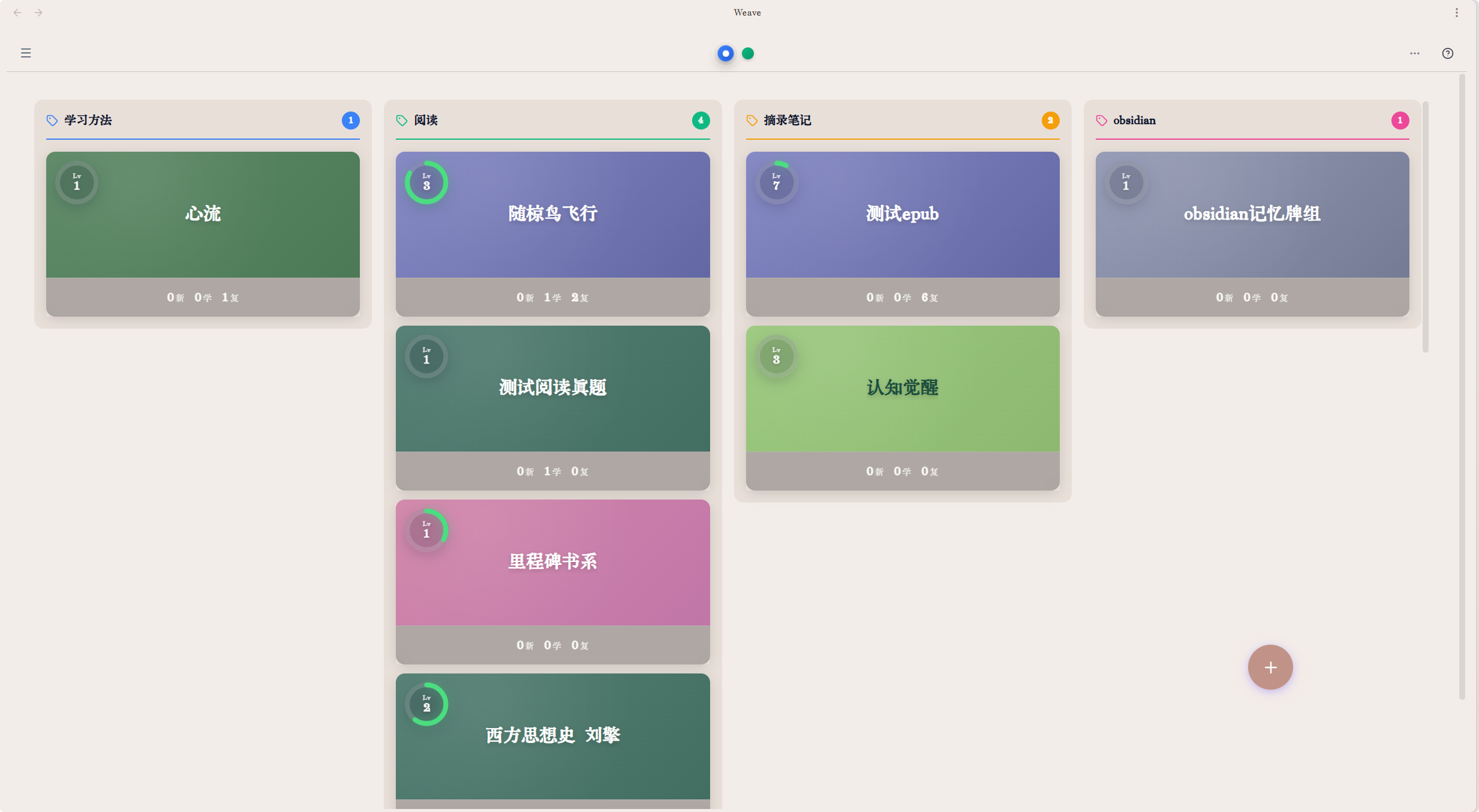Click the Lv 3 badge on 认知觉醒

(x=777, y=356)
